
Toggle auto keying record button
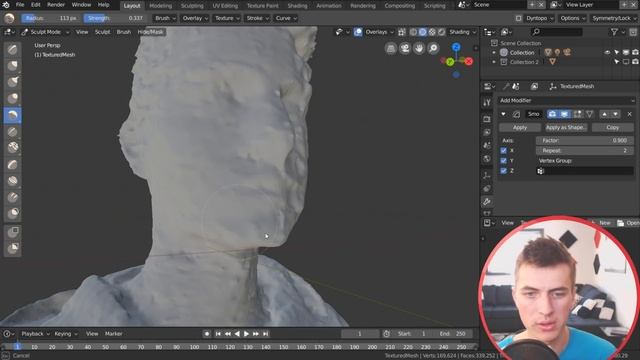(x=207, y=334)
